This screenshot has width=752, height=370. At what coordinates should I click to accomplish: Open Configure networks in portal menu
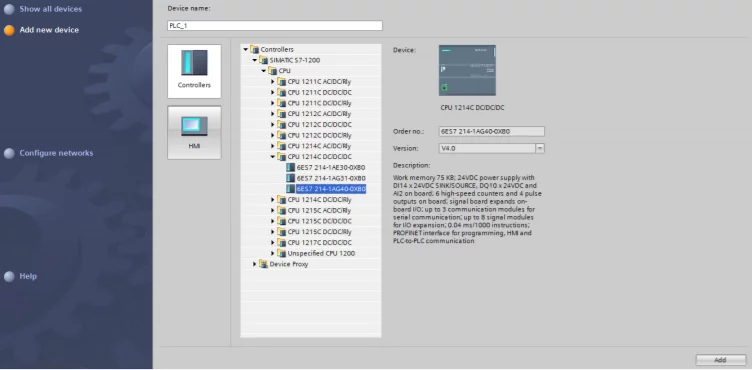pos(56,153)
